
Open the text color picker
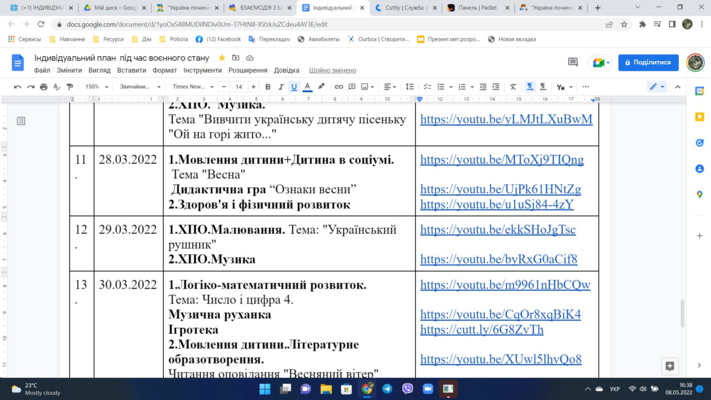click(307, 87)
